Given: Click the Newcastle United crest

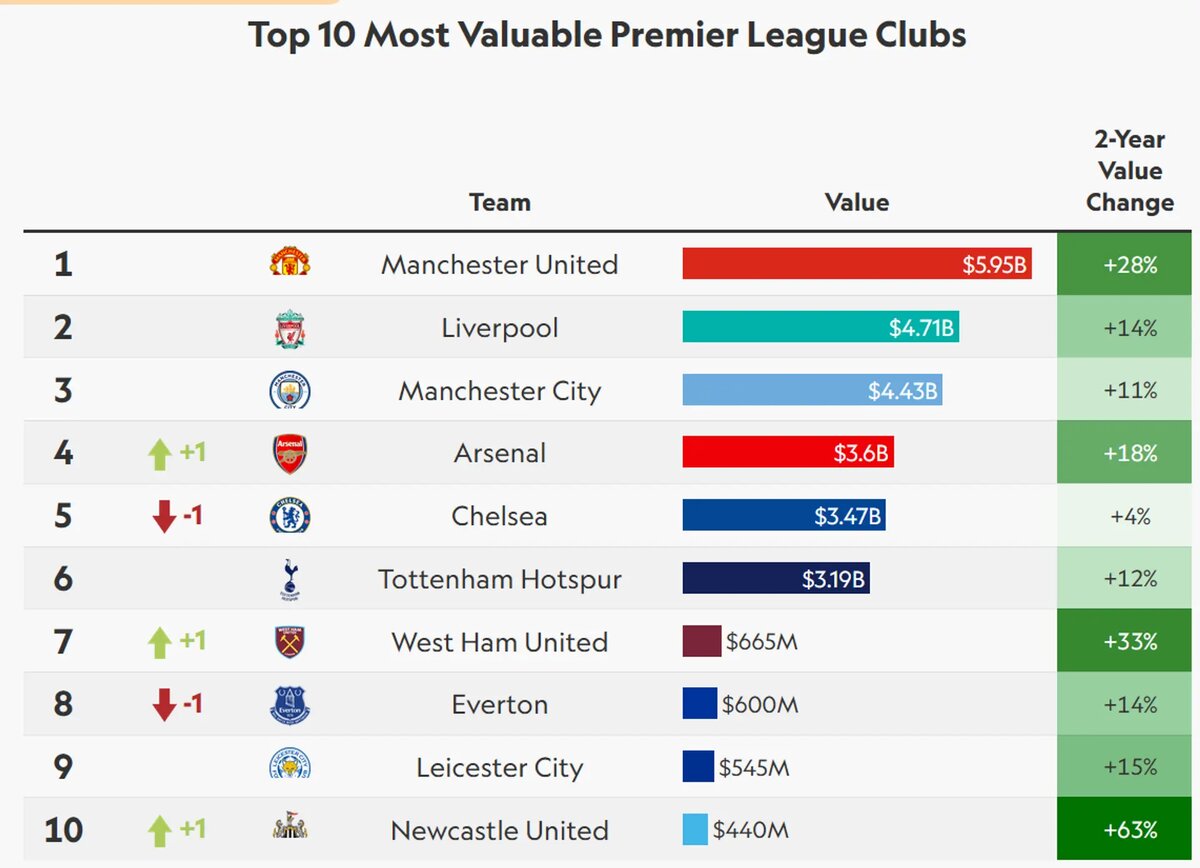Looking at the screenshot, I should [x=290, y=828].
